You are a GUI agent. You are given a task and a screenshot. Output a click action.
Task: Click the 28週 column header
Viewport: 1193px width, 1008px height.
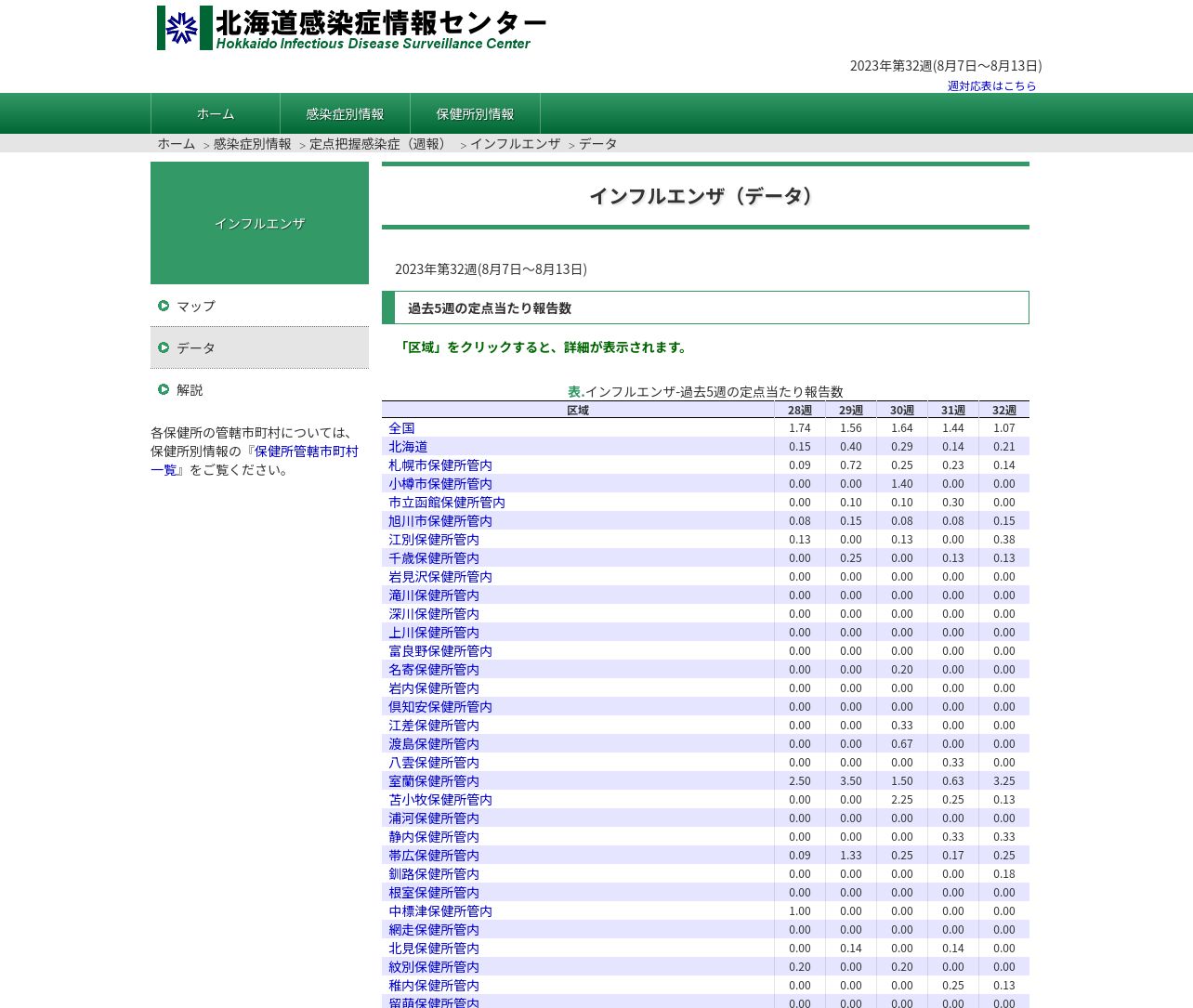tap(800, 410)
